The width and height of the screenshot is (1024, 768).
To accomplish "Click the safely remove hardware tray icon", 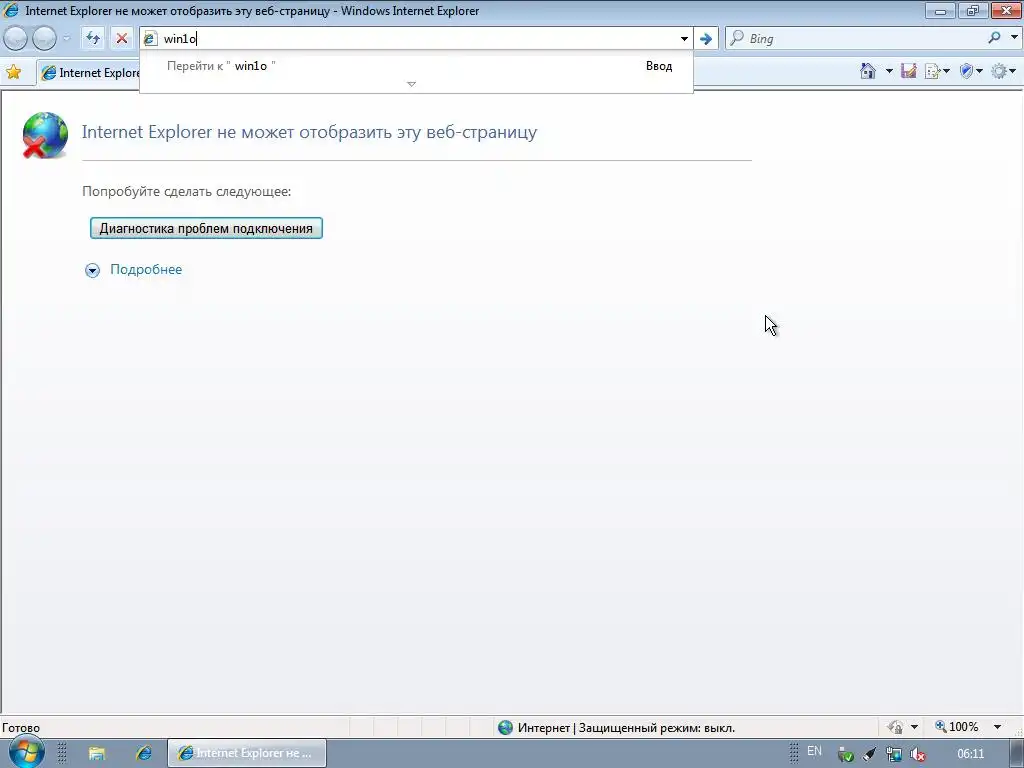I will click(846, 754).
